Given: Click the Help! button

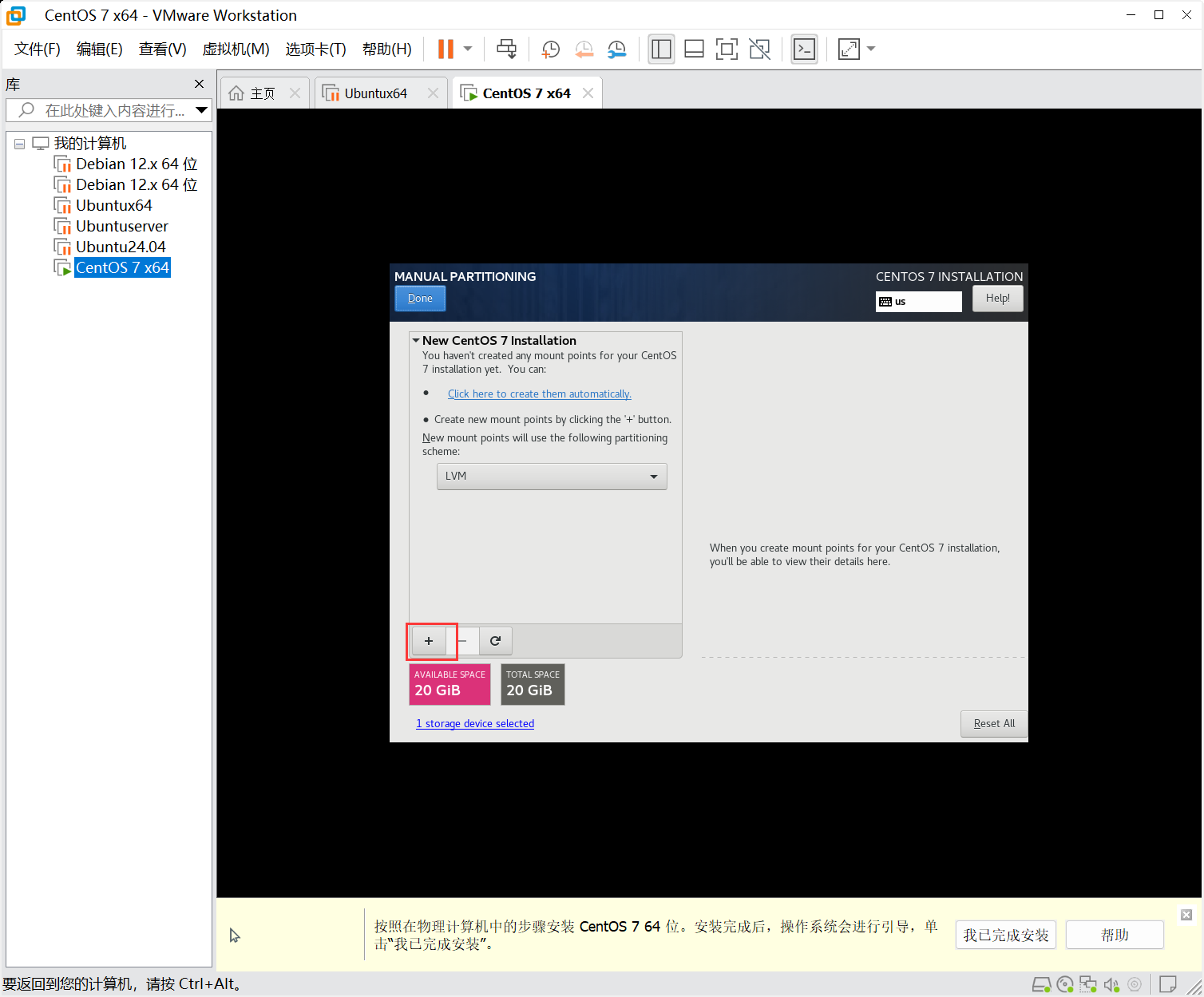Looking at the screenshot, I should coord(998,299).
